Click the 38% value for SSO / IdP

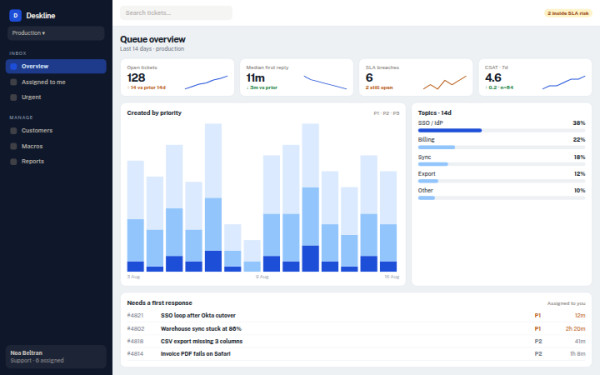[579, 123]
